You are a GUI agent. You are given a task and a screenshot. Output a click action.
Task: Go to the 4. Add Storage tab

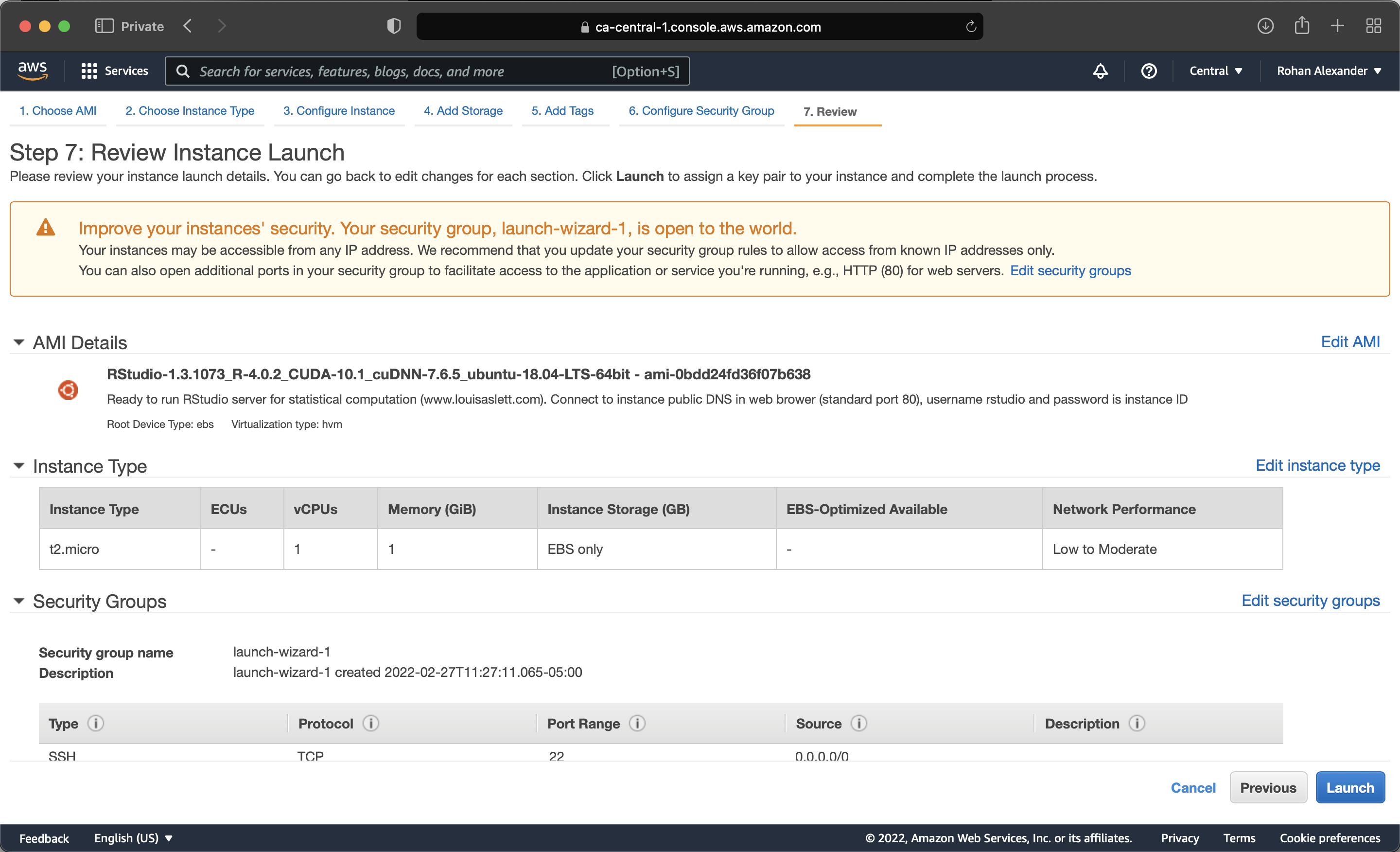(462, 111)
